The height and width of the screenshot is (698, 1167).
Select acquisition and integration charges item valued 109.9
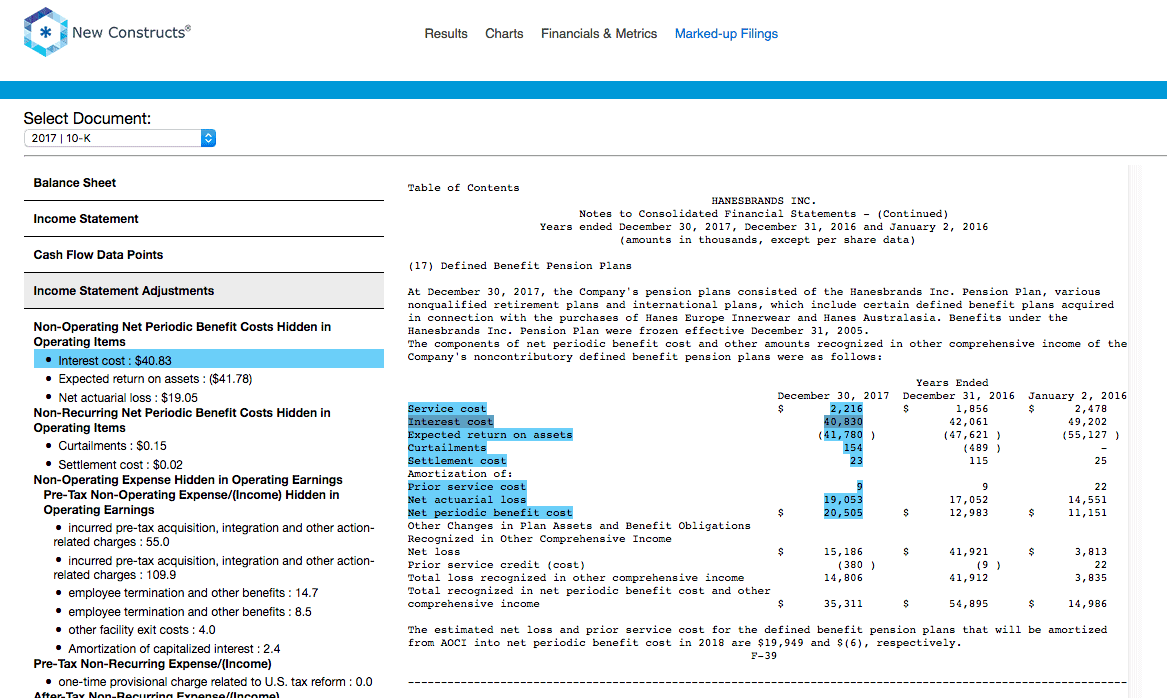click(x=214, y=568)
